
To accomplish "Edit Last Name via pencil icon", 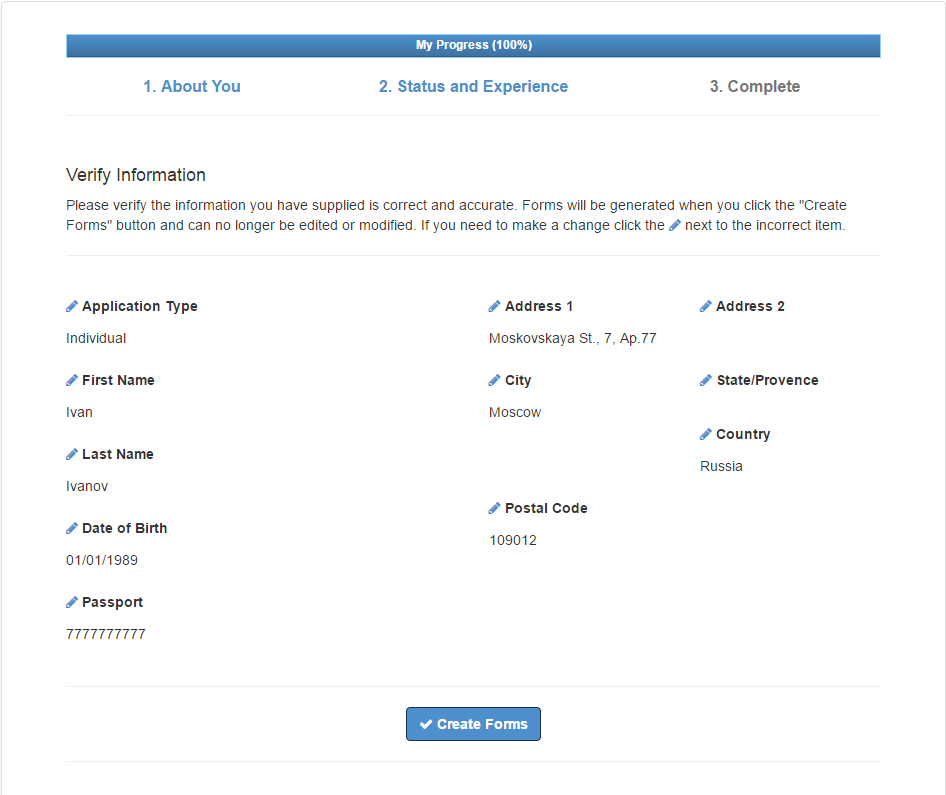I will click(x=72, y=455).
